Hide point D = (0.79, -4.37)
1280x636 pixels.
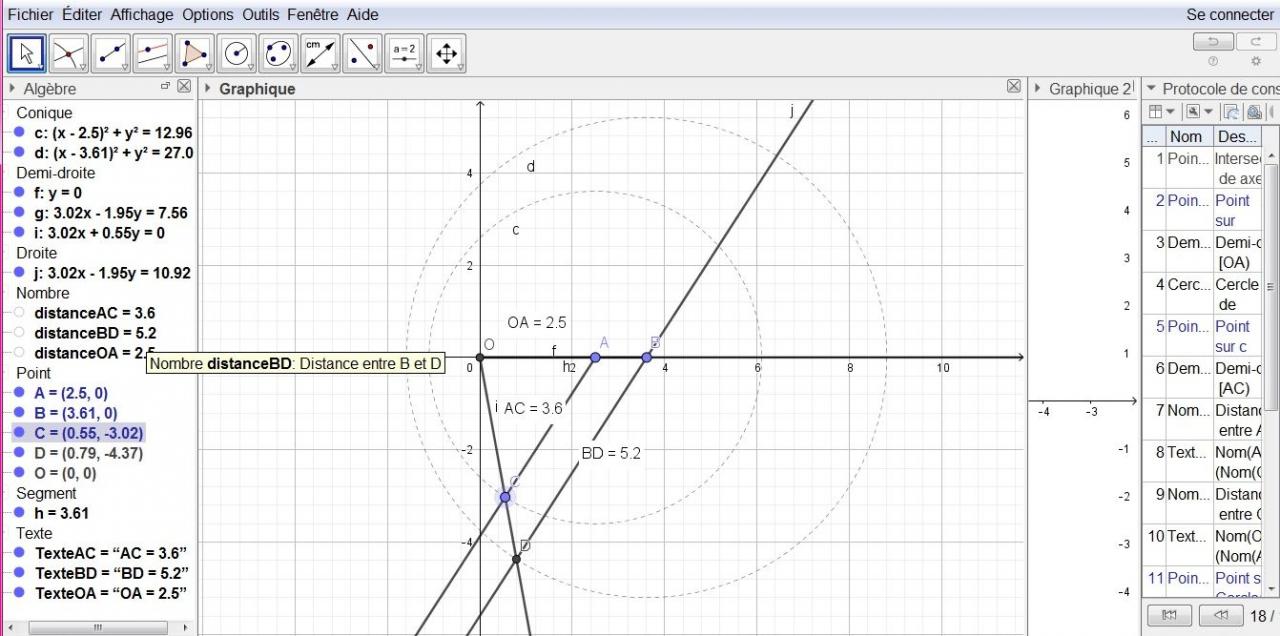(x=19, y=452)
